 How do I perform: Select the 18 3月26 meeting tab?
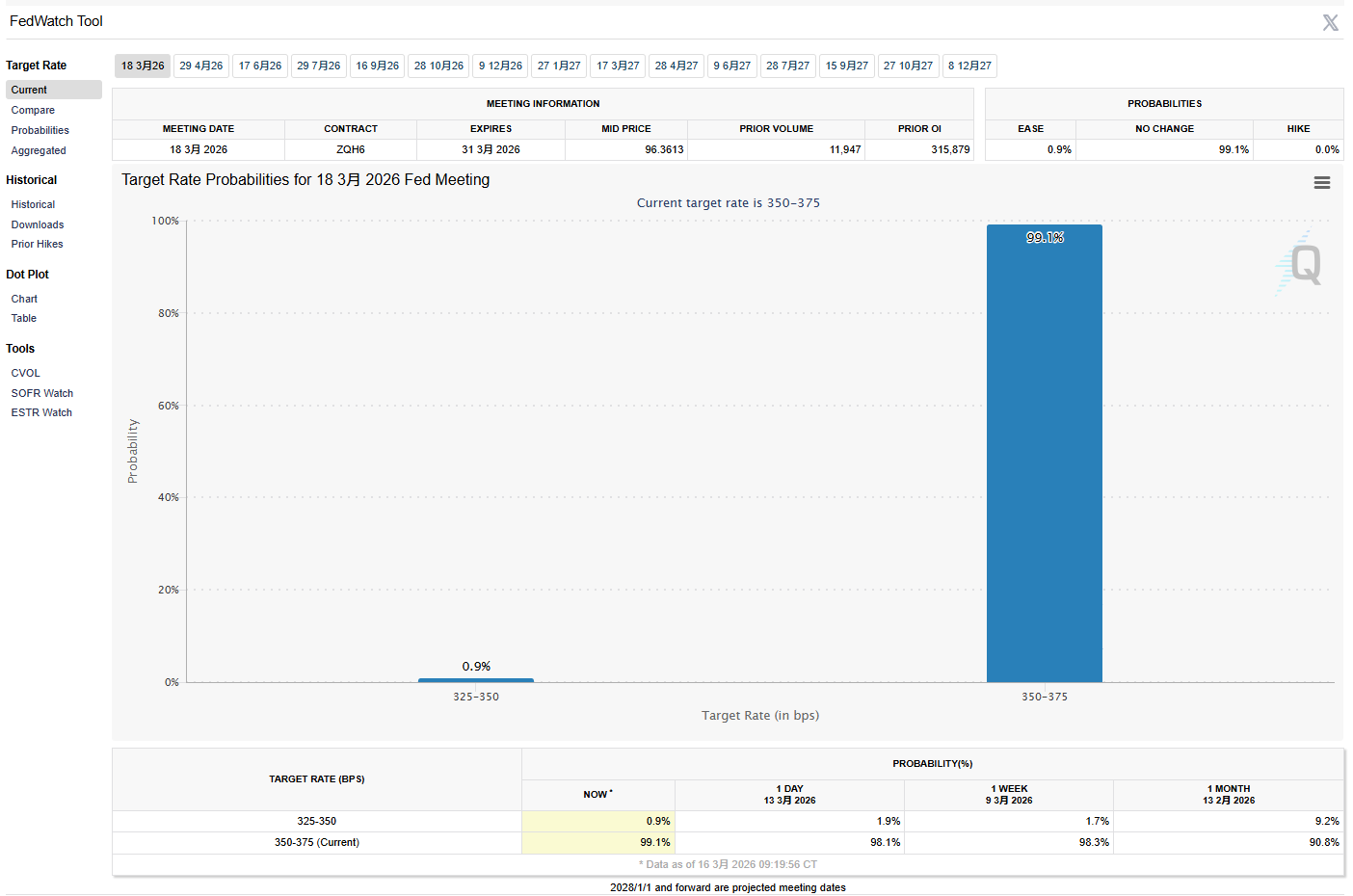143,66
